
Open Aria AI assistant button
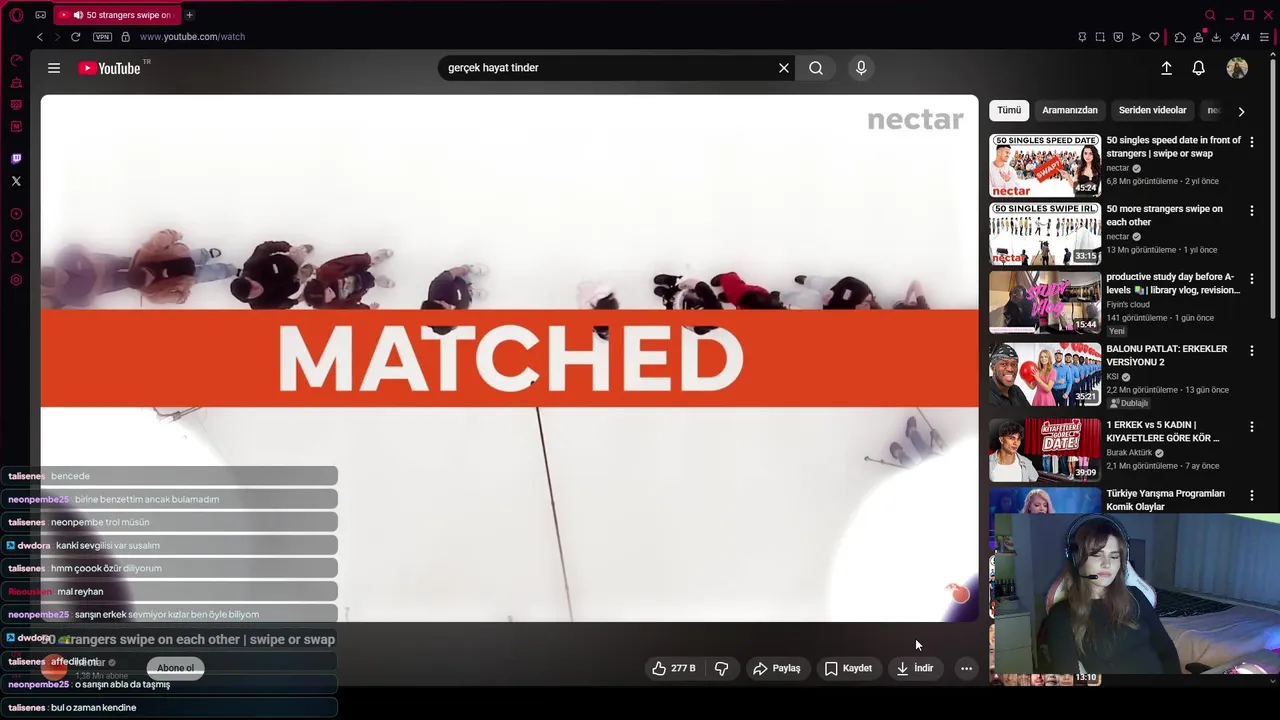pos(1240,37)
